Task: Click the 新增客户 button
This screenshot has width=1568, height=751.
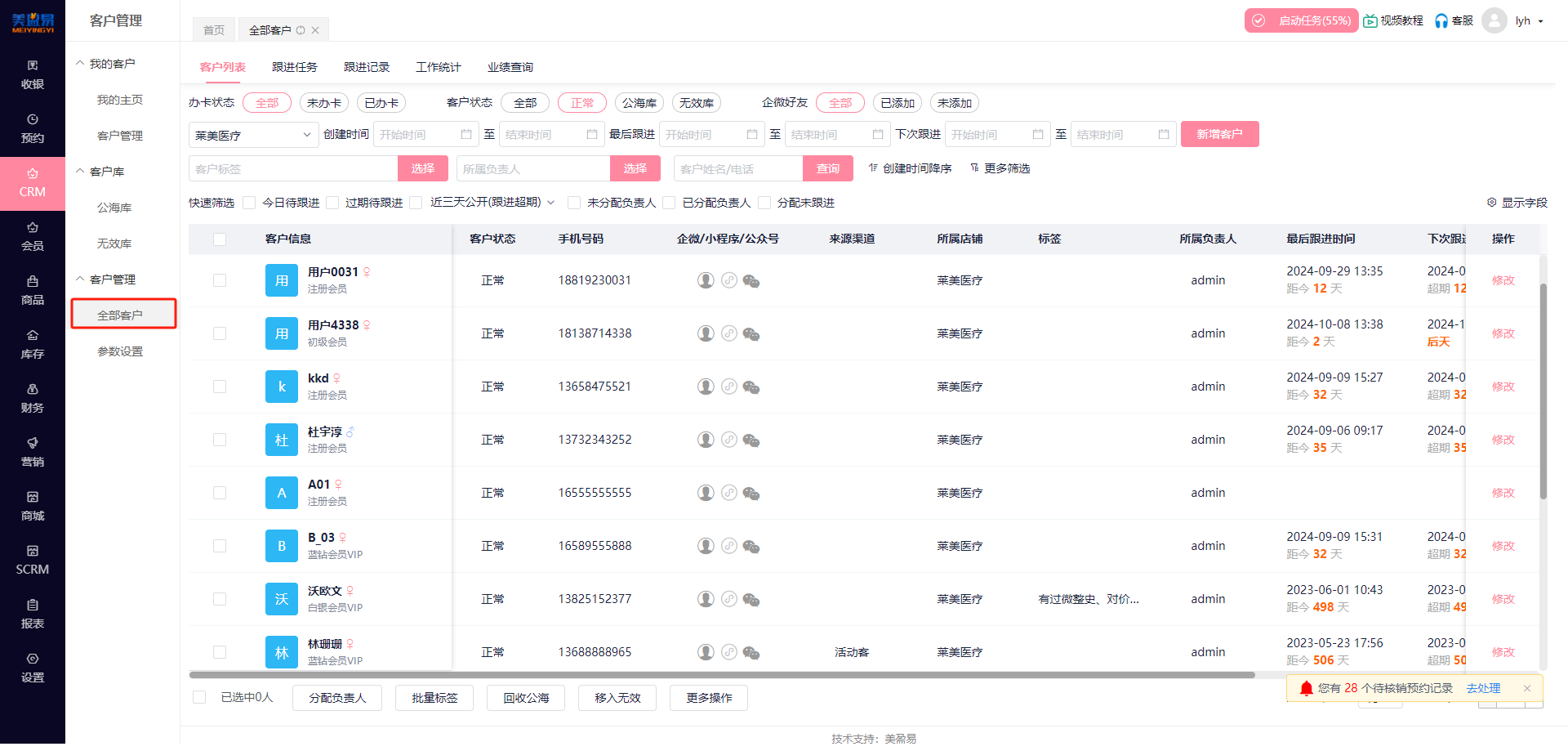Action: (1219, 133)
